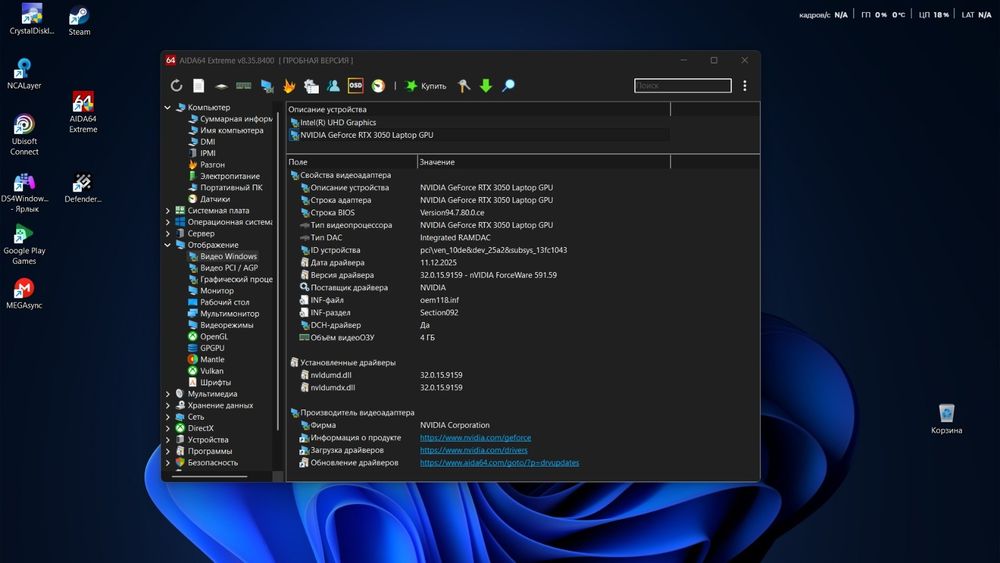The height and width of the screenshot is (563, 1000).
Task: Open the OpenGL tree item
Action: click(208, 337)
